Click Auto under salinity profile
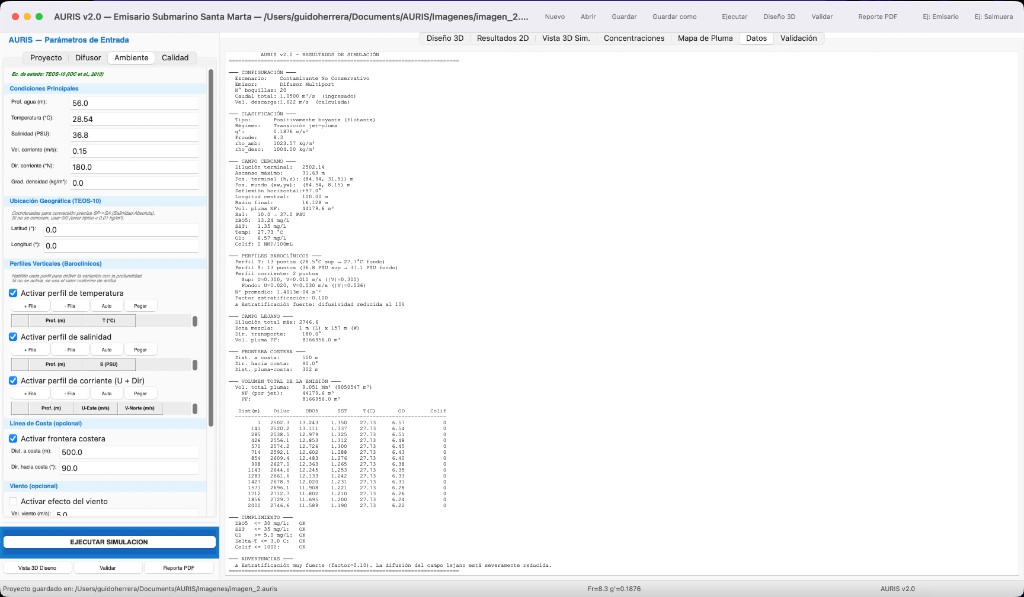The width and height of the screenshot is (1024, 597). pyautogui.click(x=106, y=349)
